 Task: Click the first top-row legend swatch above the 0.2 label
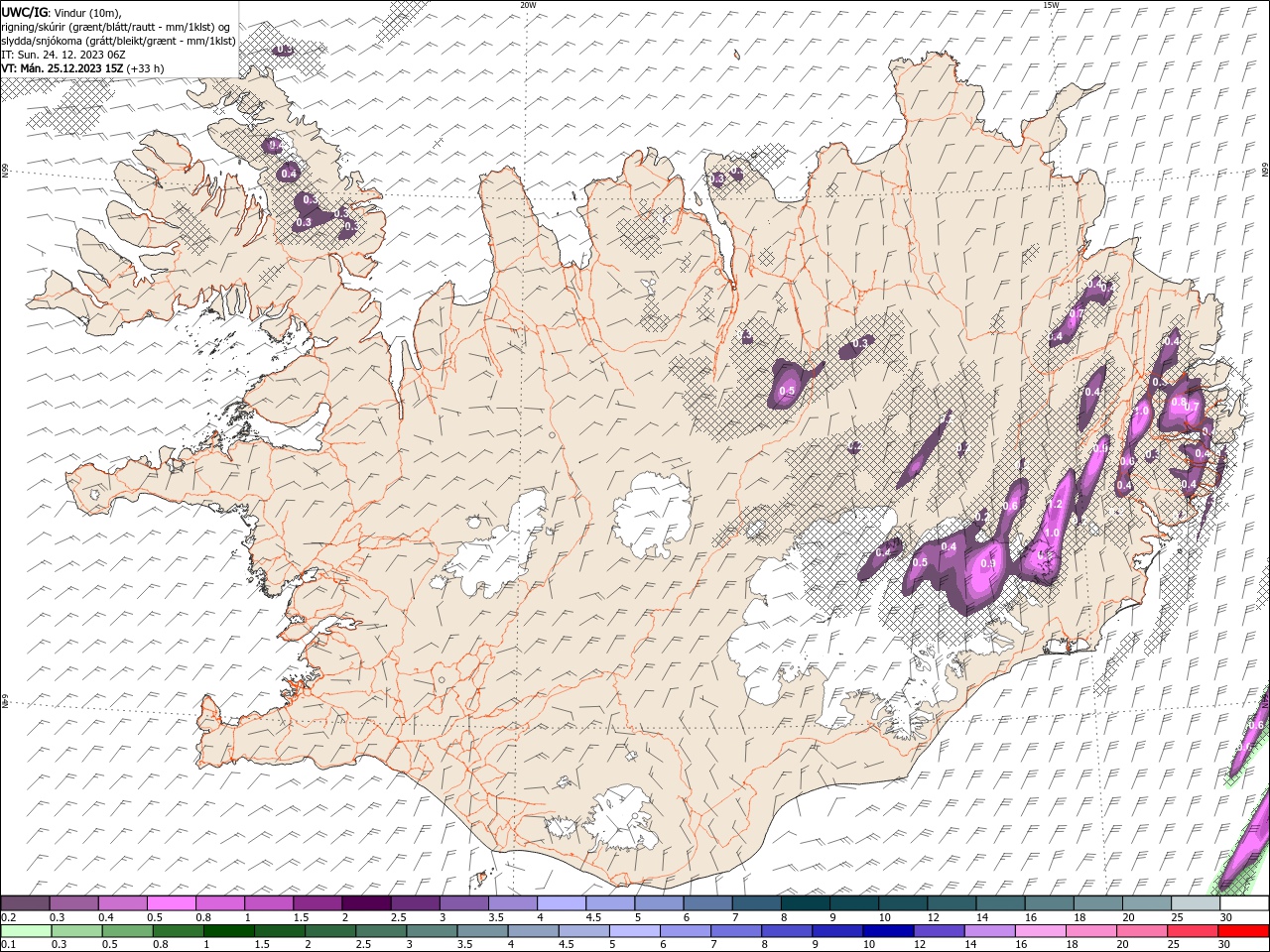pyautogui.click(x=25, y=903)
